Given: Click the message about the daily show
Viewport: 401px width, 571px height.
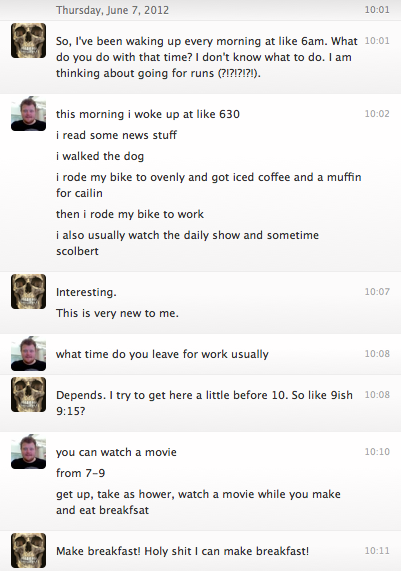Looking at the screenshot, I should click(x=187, y=243).
